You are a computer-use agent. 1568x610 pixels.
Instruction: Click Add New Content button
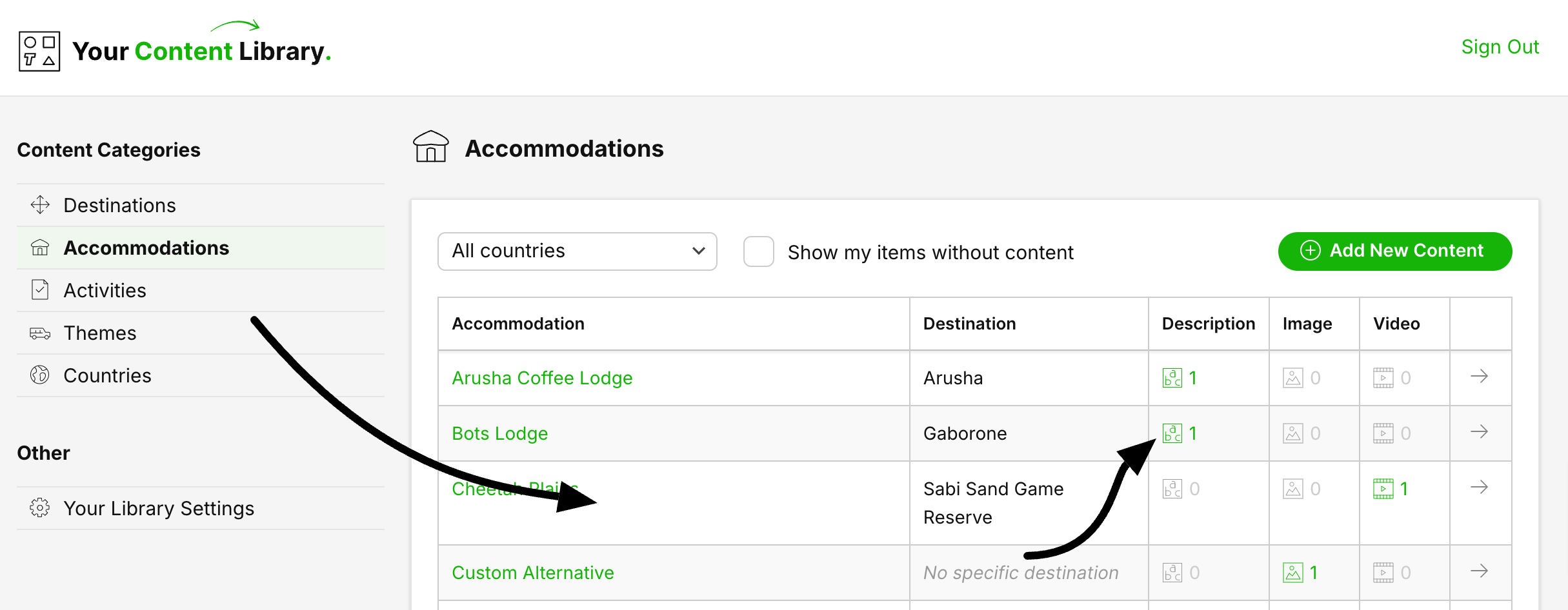pyautogui.click(x=1394, y=251)
